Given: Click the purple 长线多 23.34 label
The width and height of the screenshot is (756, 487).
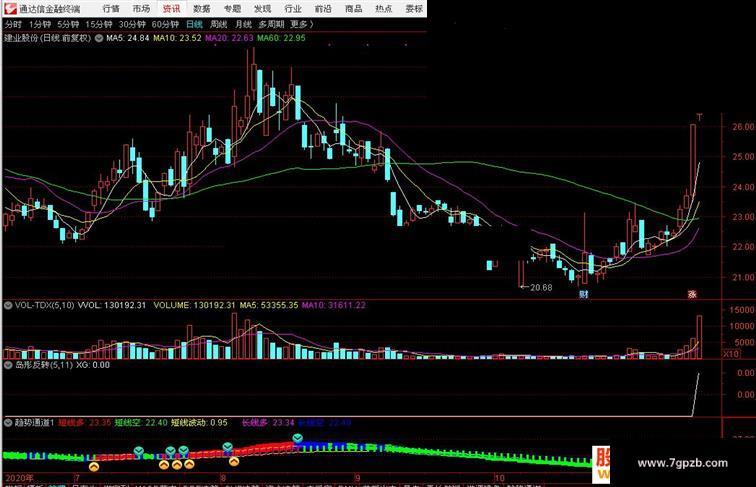Looking at the screenshot, I should [268, 423].
